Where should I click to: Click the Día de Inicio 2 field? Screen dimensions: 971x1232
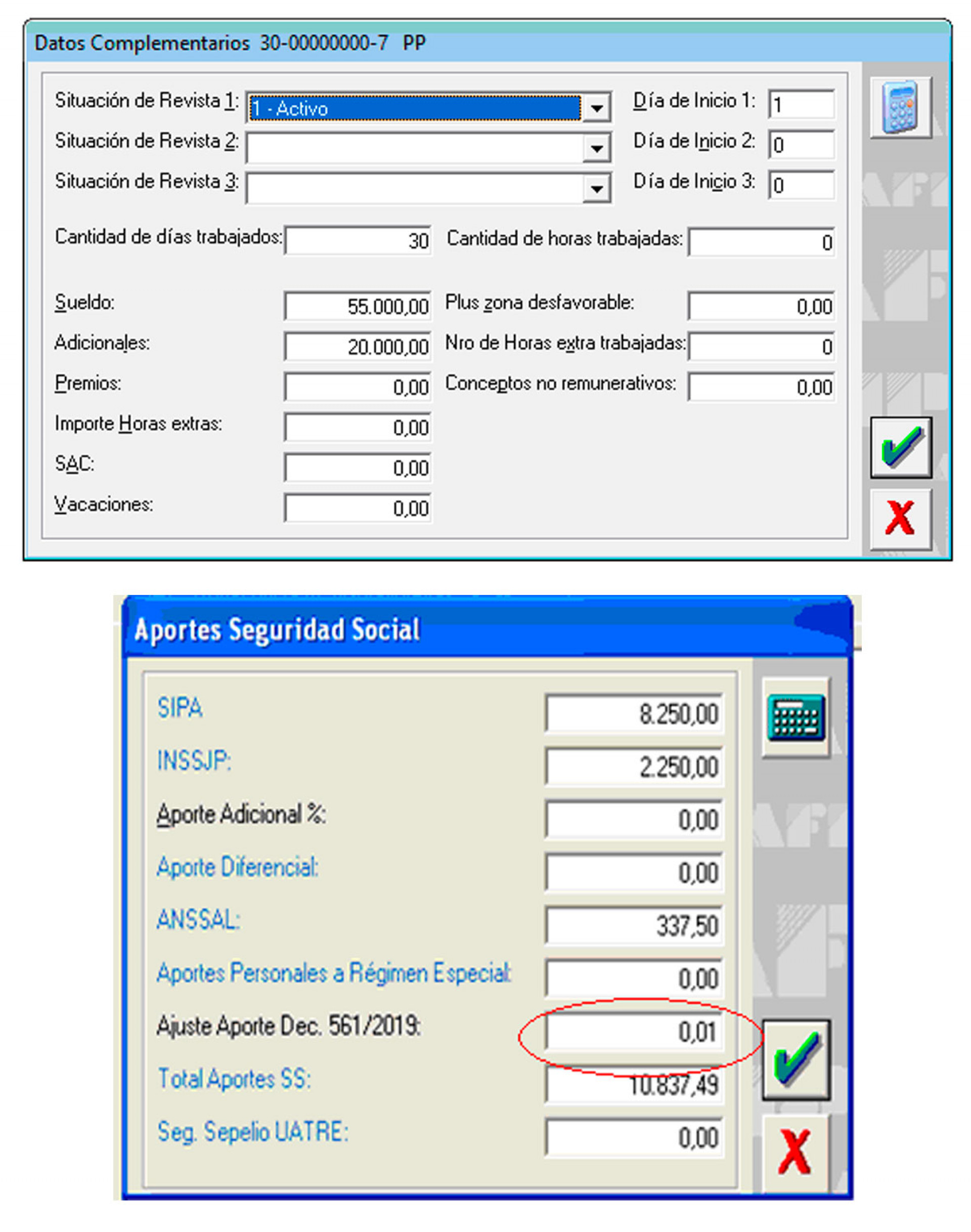coord(801,145)
